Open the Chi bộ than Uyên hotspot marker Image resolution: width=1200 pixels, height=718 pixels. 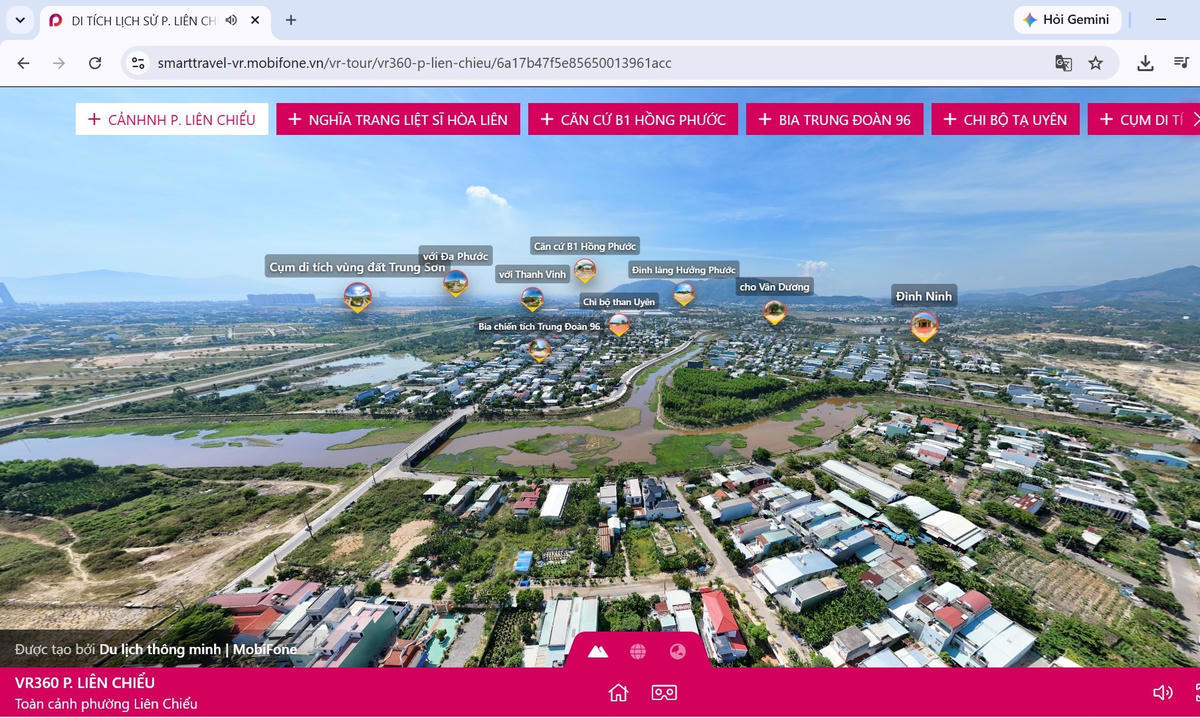pos(619,324)
